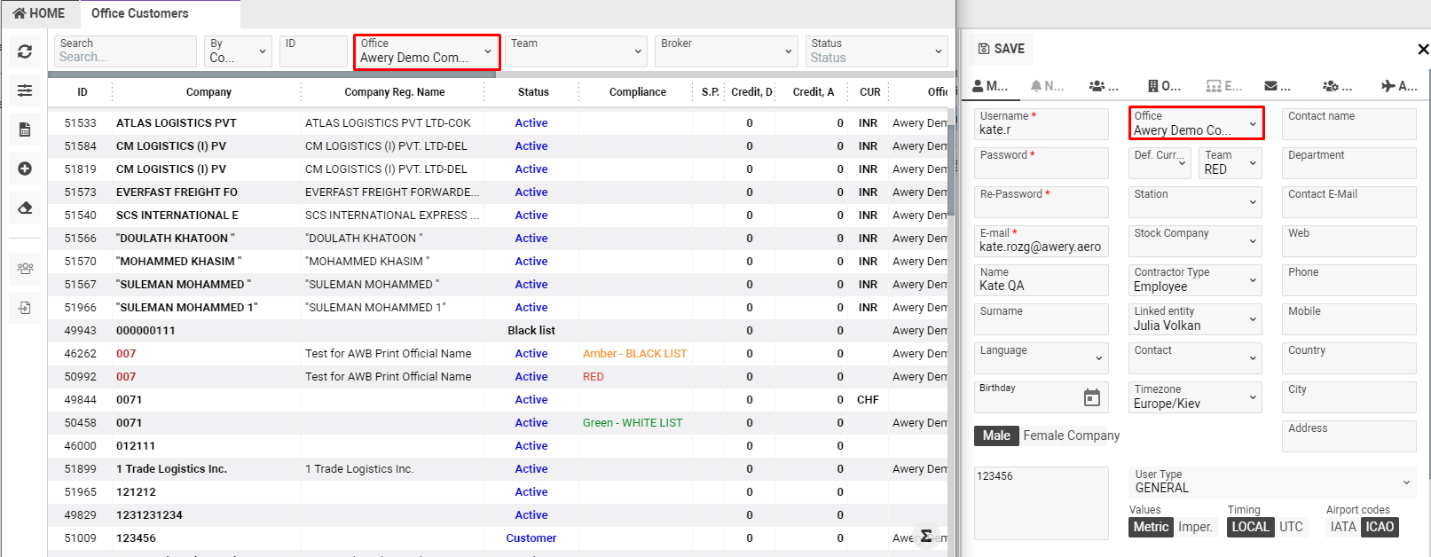Click the add new customer plus icon
1431x557 pixels.
(25, 169)
